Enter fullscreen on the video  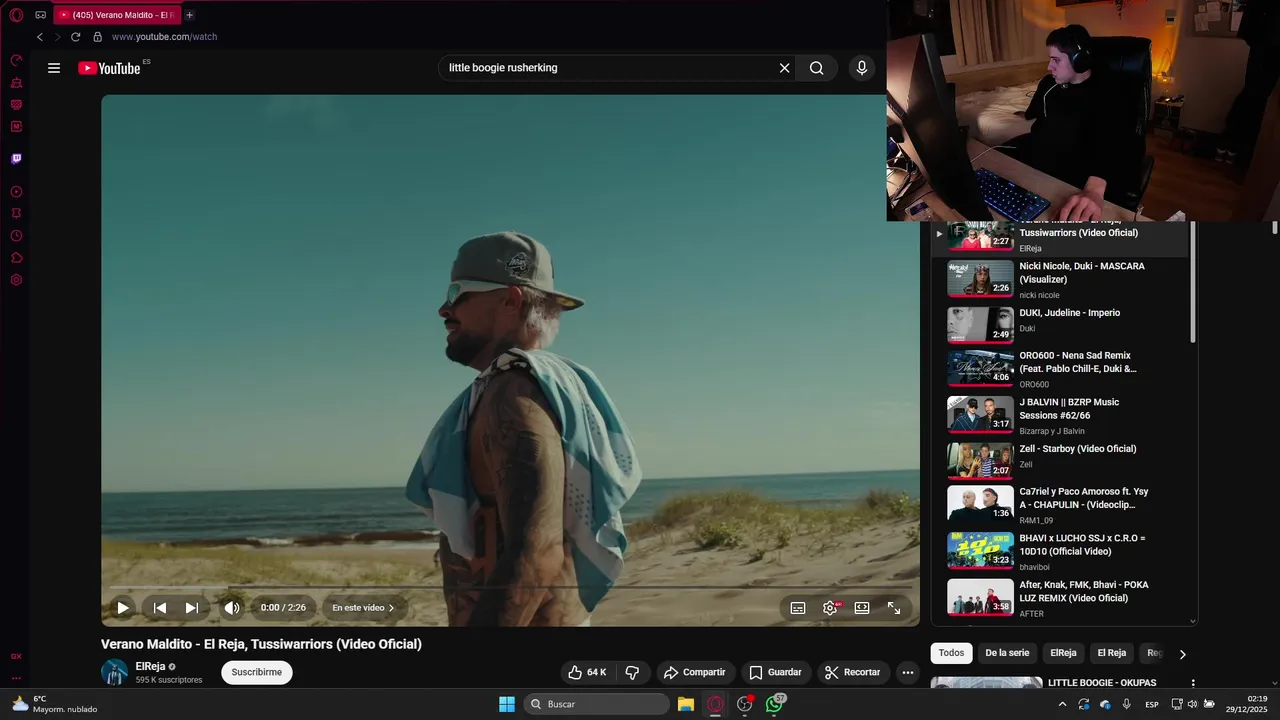point(894,608)
